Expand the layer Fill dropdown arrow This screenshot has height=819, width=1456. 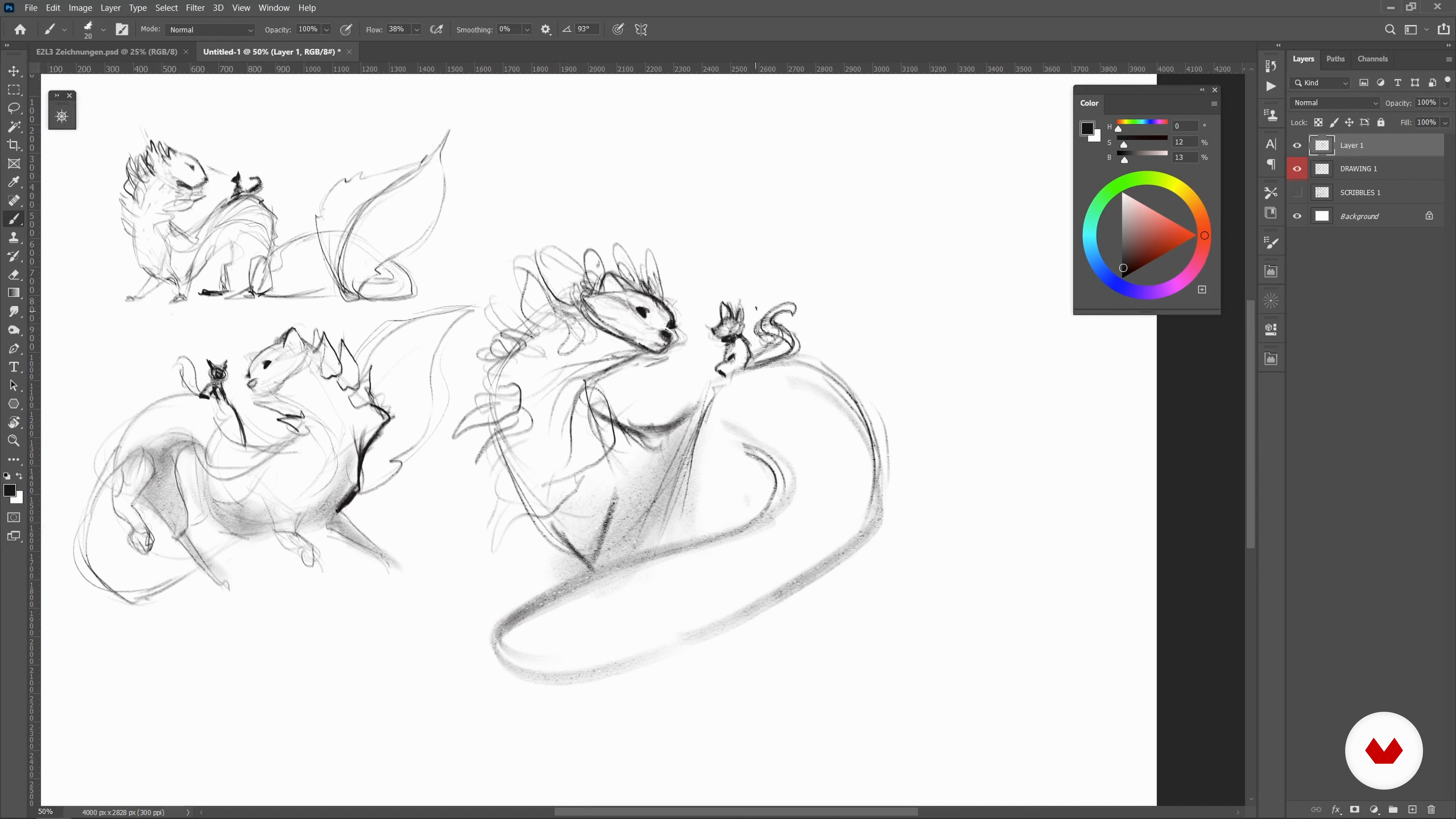(x=1445, y=122)
